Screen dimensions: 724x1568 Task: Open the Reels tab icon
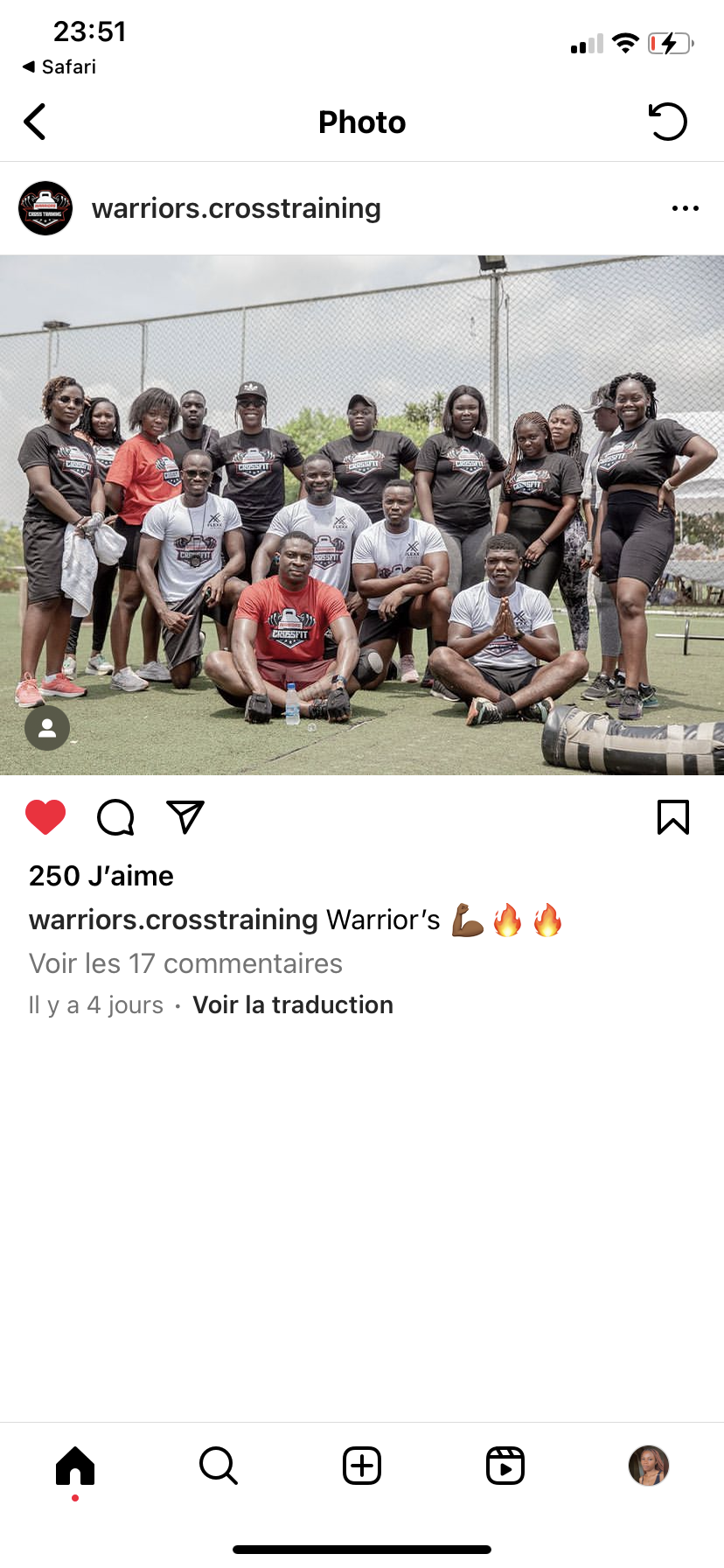(505, 1466)
